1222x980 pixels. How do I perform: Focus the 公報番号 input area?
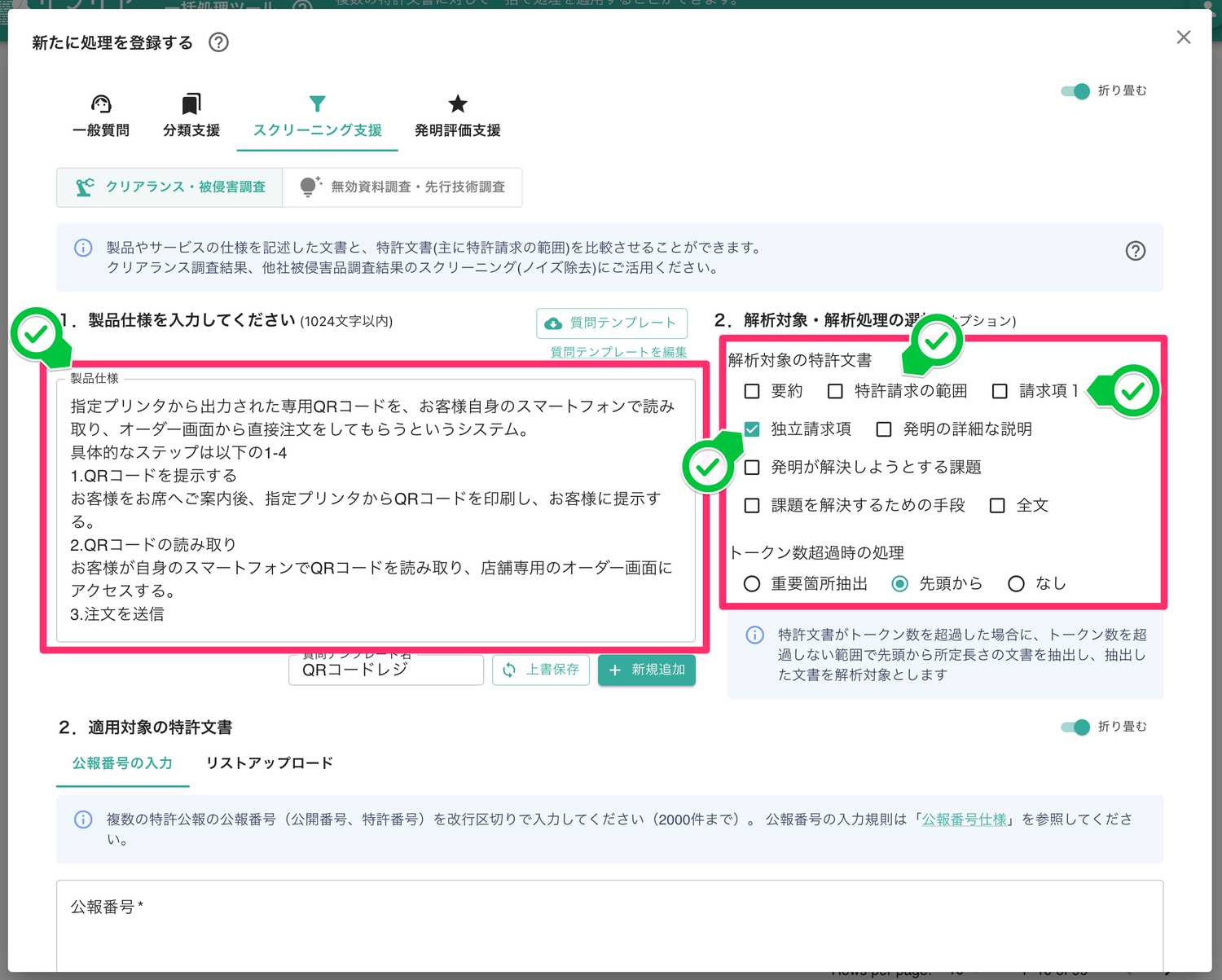(x=609, y=926)
